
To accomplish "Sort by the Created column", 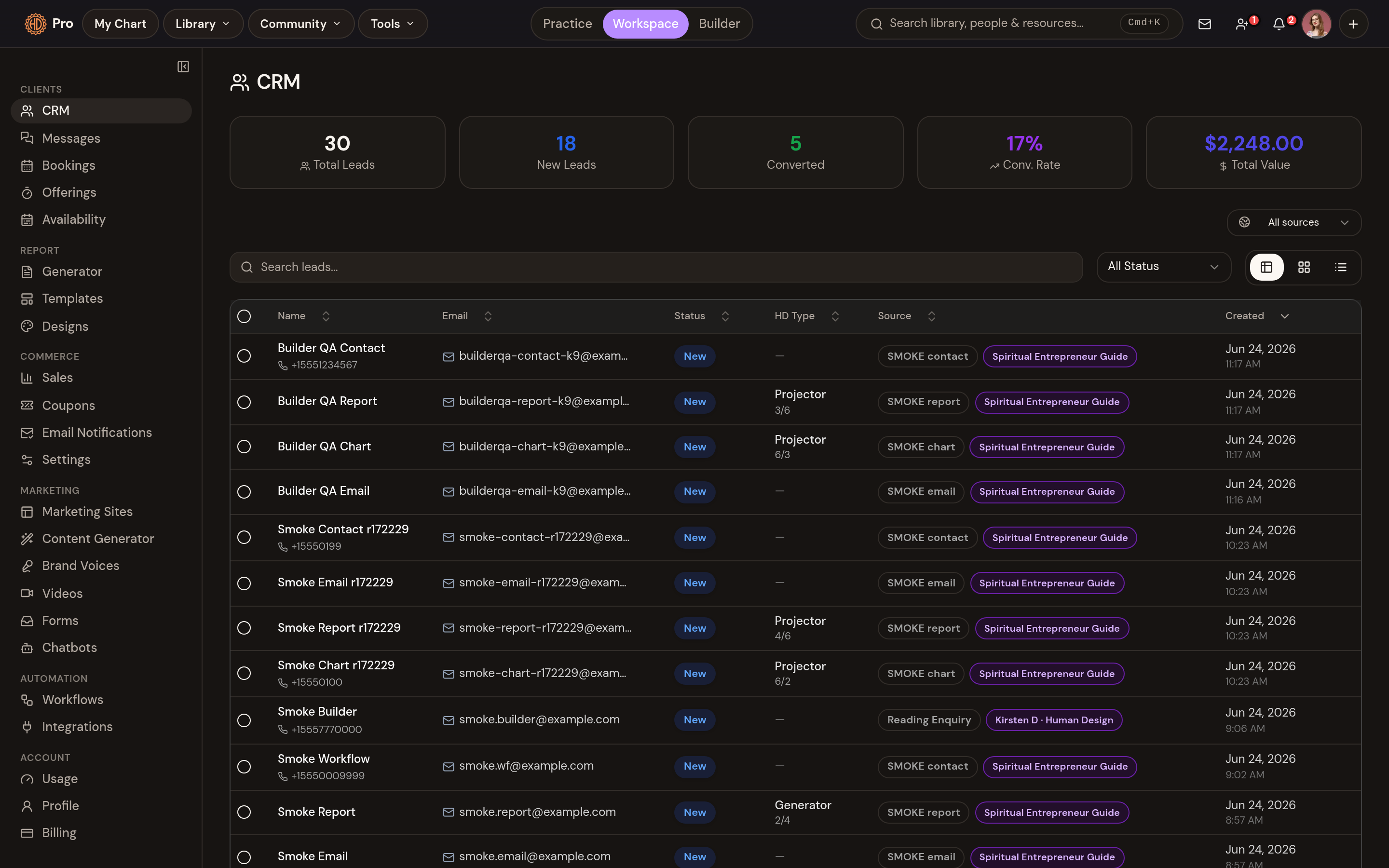I will [1257, 316].
